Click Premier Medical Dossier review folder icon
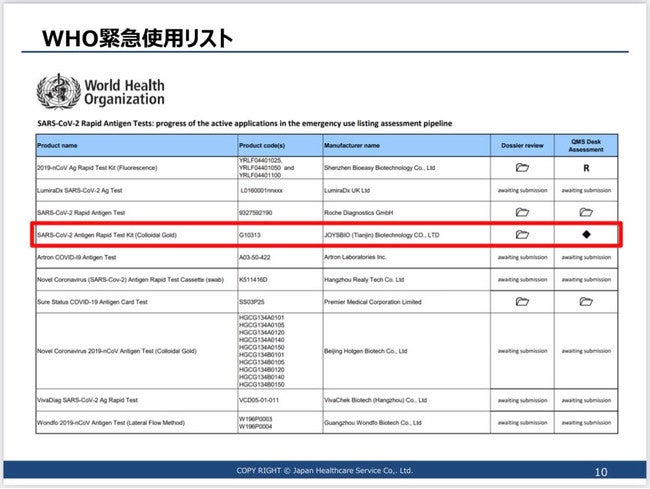Viewport: 650px width, 489px height. coord(522,302)
